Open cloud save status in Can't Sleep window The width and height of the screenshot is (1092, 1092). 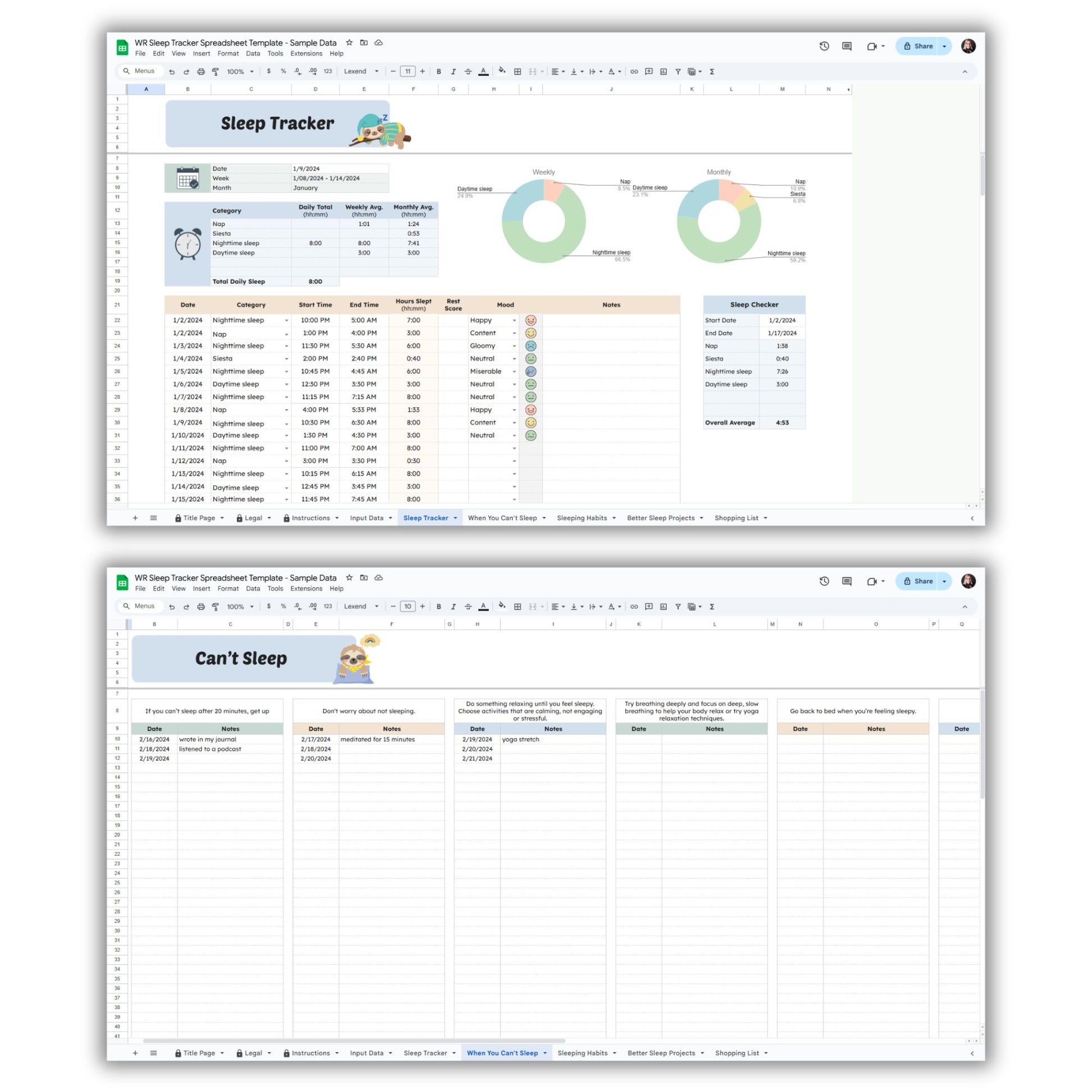379,577
